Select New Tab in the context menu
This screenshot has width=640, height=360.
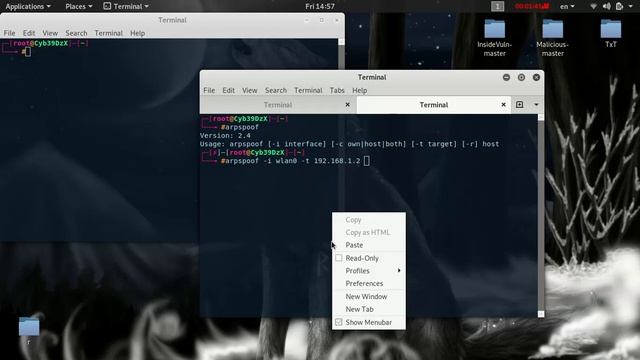click(369, 309)
